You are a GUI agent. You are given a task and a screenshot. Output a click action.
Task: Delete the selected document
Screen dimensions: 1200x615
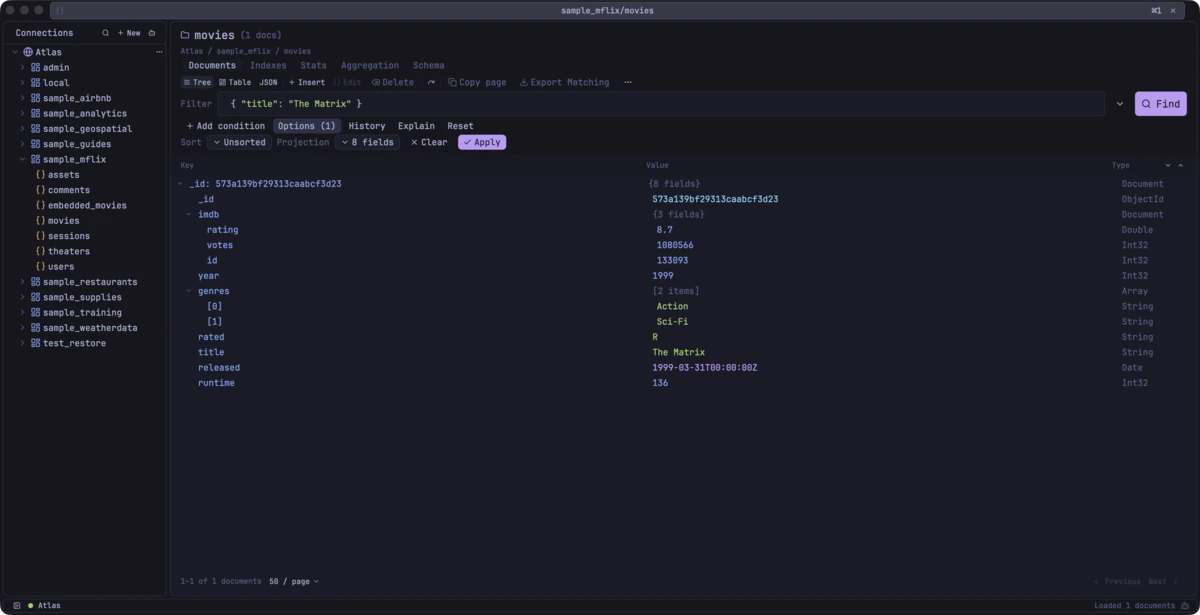click(393, 83)
